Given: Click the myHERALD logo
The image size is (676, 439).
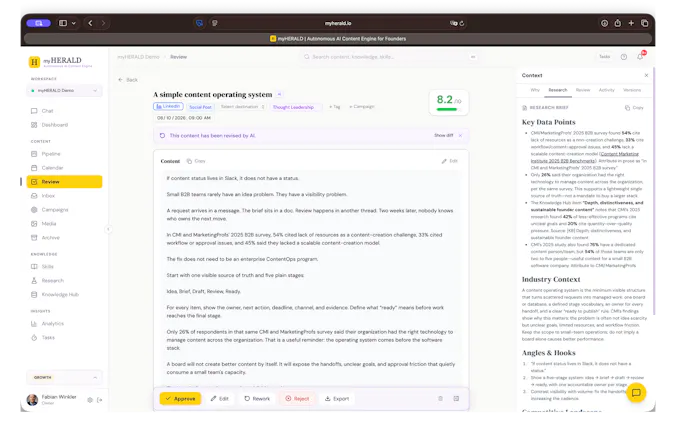Looking at the screenshot, I should [x=60, y=62].
